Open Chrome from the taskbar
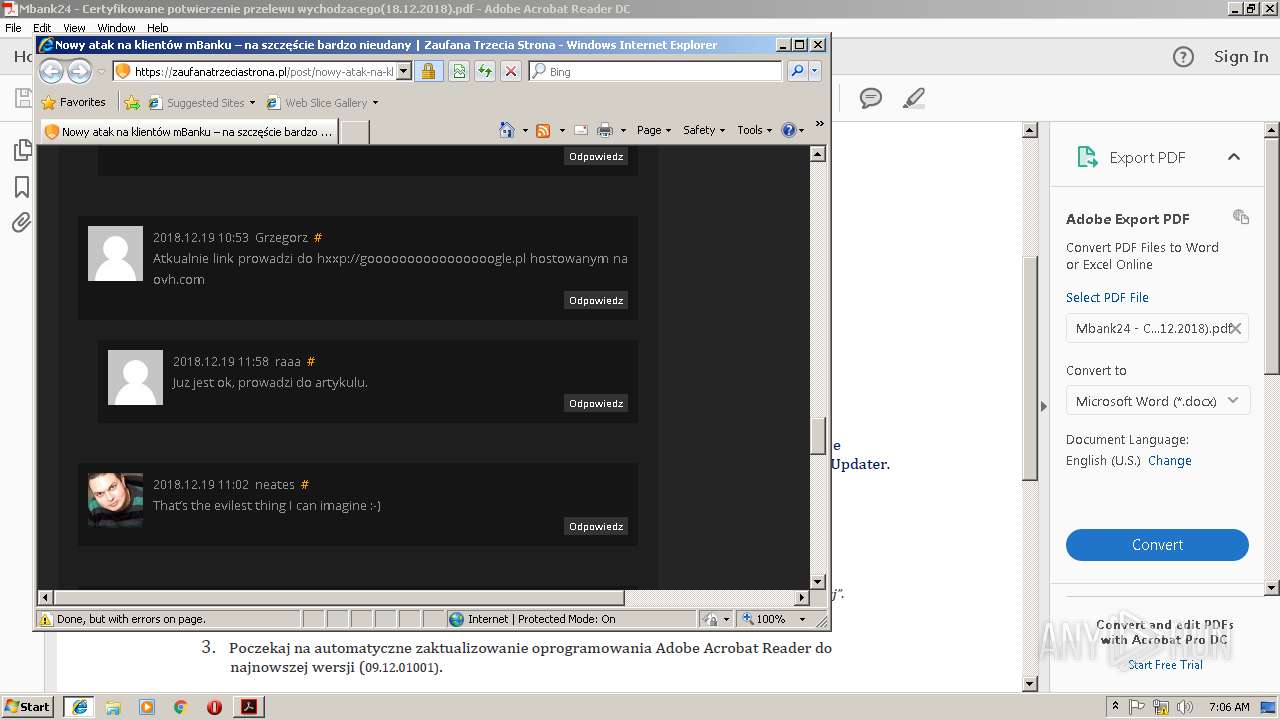This screenshot has width=1280, height=720. (180, 707)
